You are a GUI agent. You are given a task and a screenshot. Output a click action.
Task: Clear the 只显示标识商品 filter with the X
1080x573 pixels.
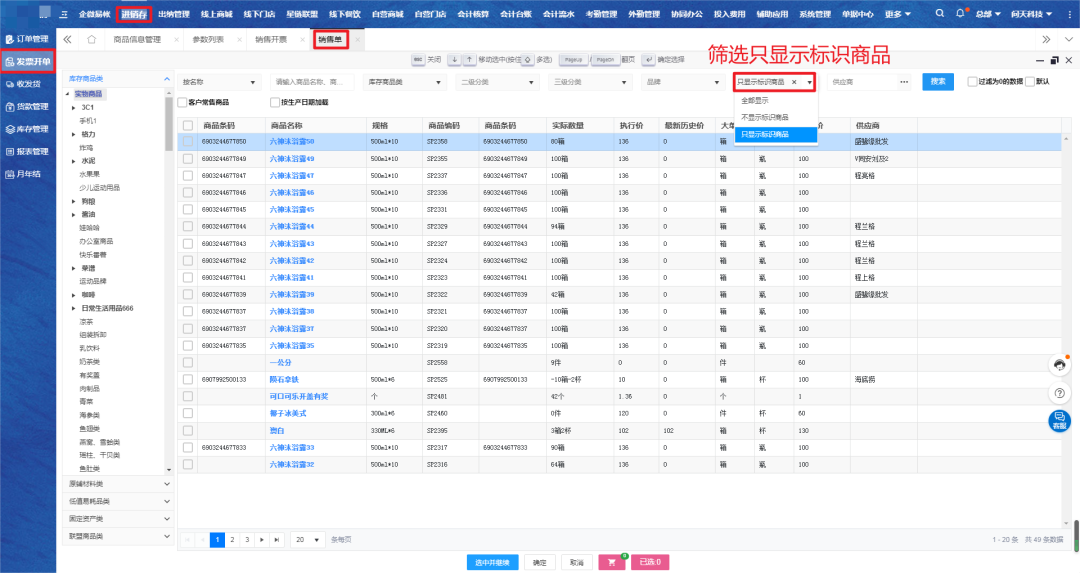pos(794,81)
